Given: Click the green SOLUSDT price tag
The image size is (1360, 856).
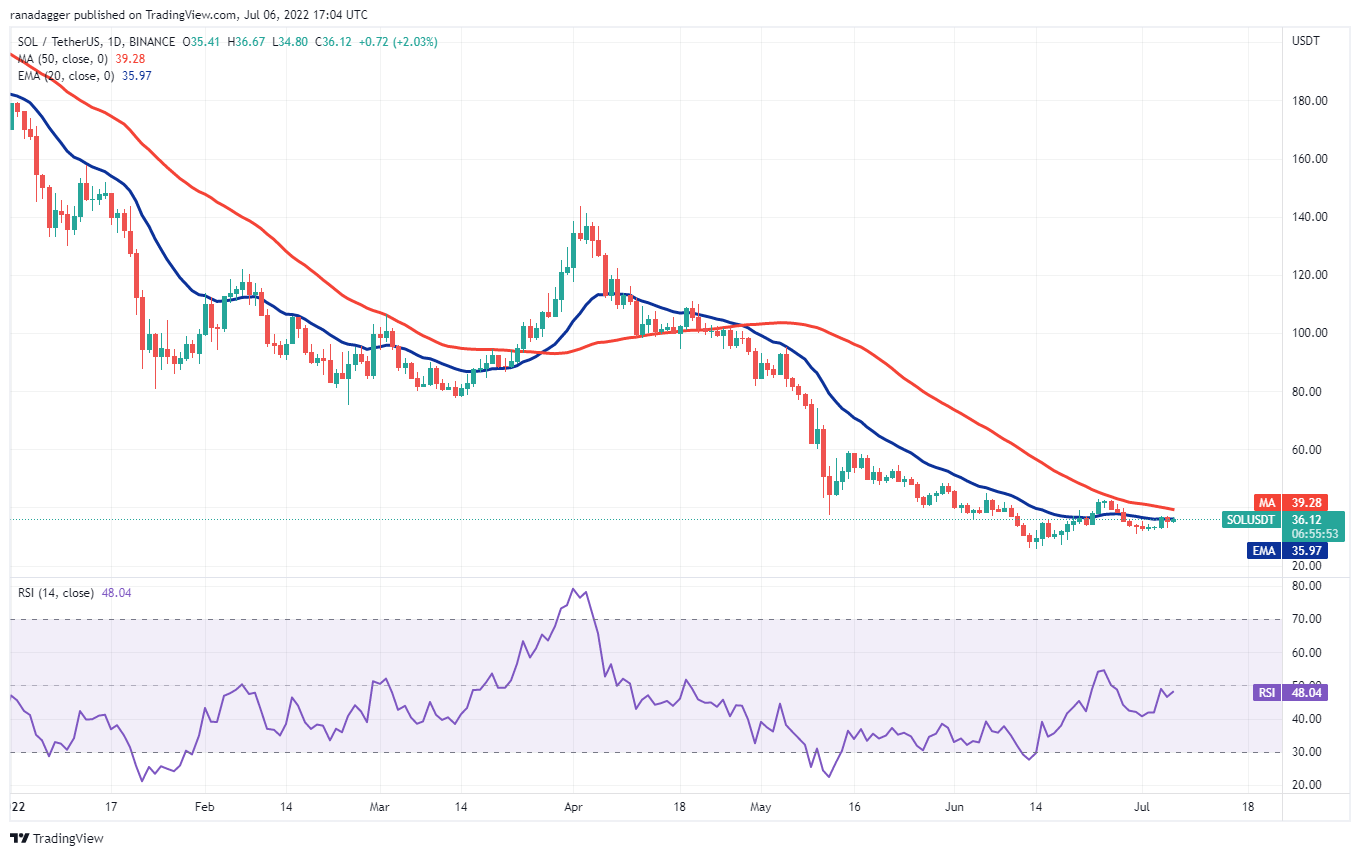Looking at the screenshot, I should pos(1250,520).
